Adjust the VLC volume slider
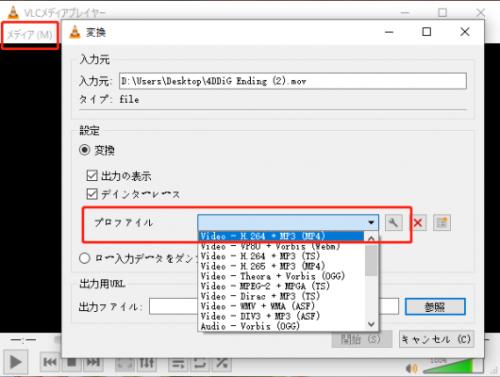Screen dimensions: 500x377 (x=452, y=367)
